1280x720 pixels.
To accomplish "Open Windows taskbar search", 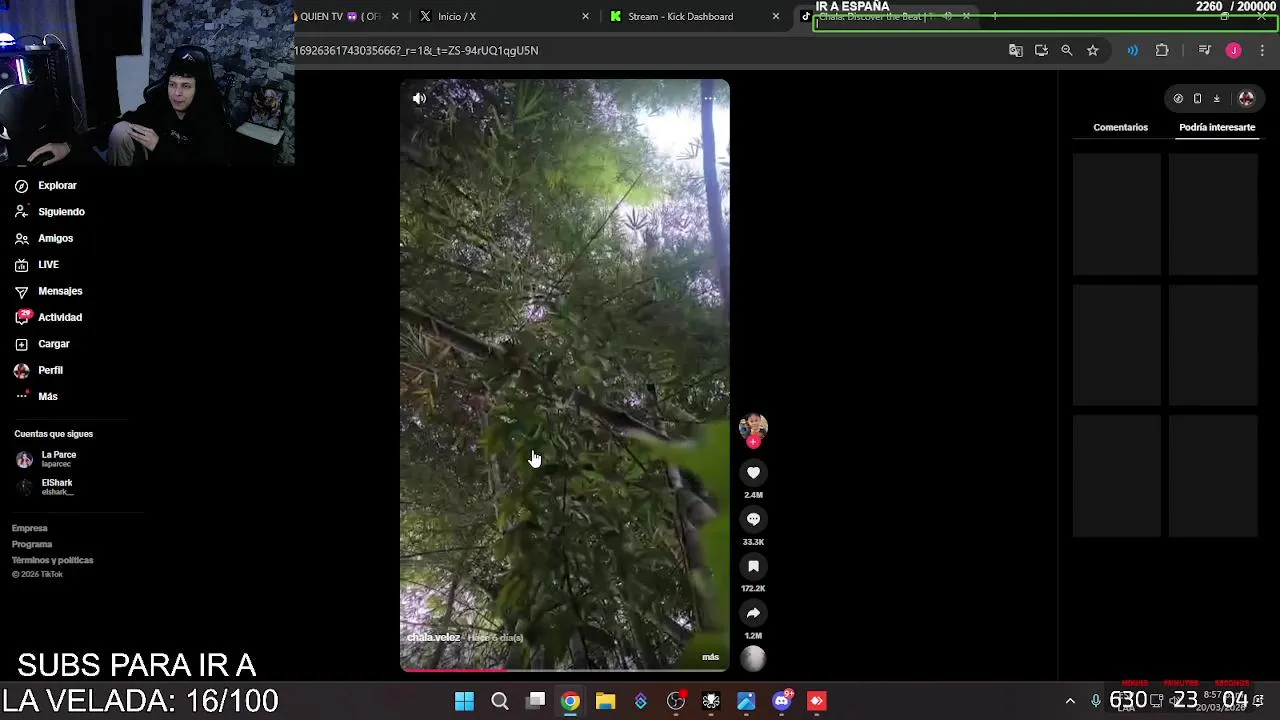I will pos(500,701).
